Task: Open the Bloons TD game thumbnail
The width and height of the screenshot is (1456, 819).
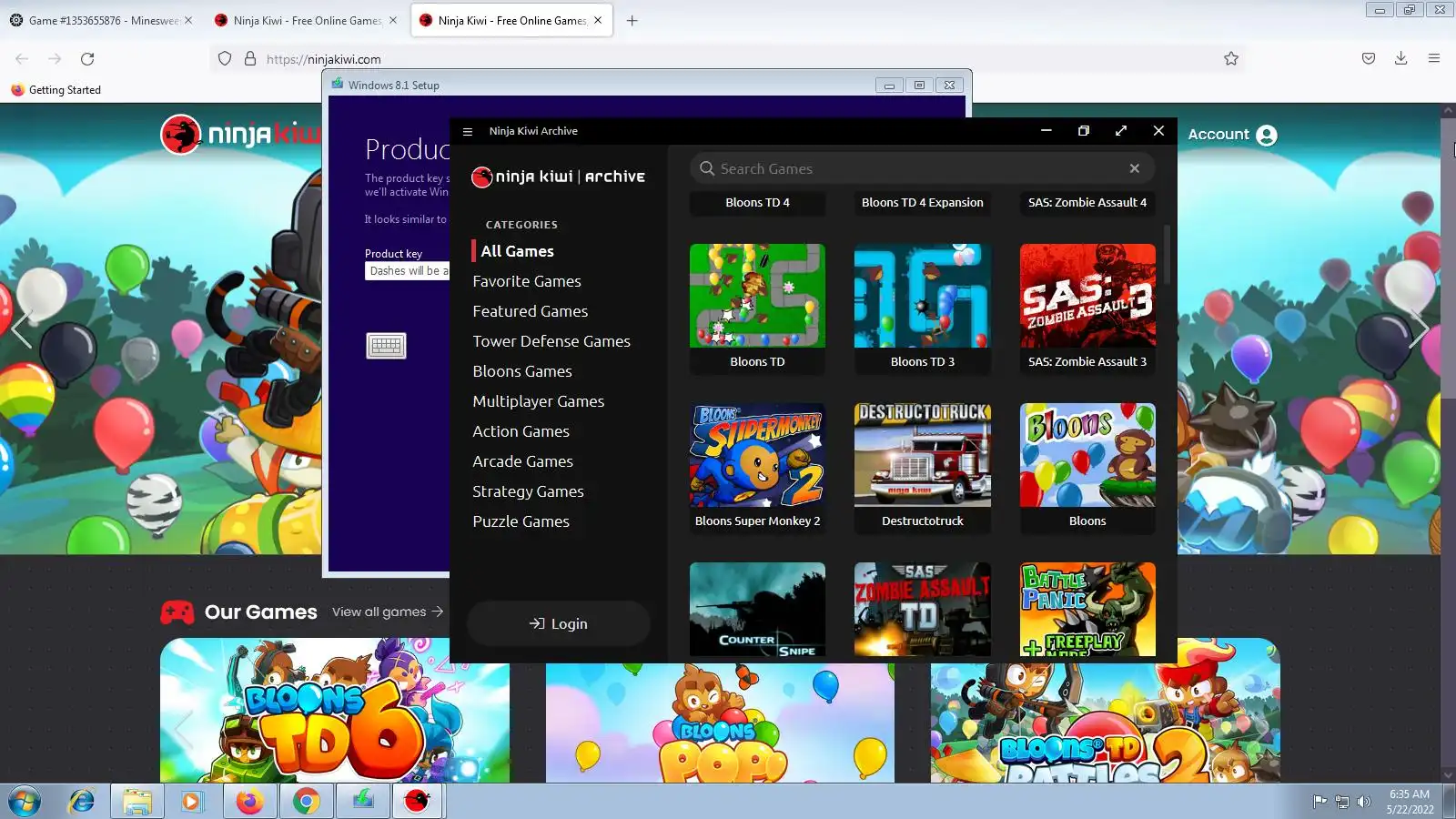Action: click(x=757, y=296)
